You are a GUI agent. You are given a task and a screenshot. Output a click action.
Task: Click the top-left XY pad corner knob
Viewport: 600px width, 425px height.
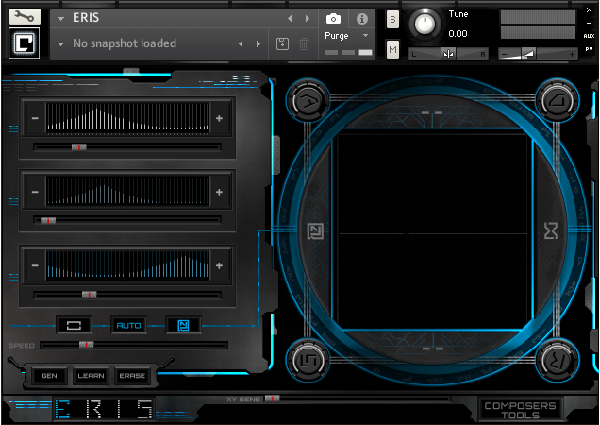[x=308, y=100]
